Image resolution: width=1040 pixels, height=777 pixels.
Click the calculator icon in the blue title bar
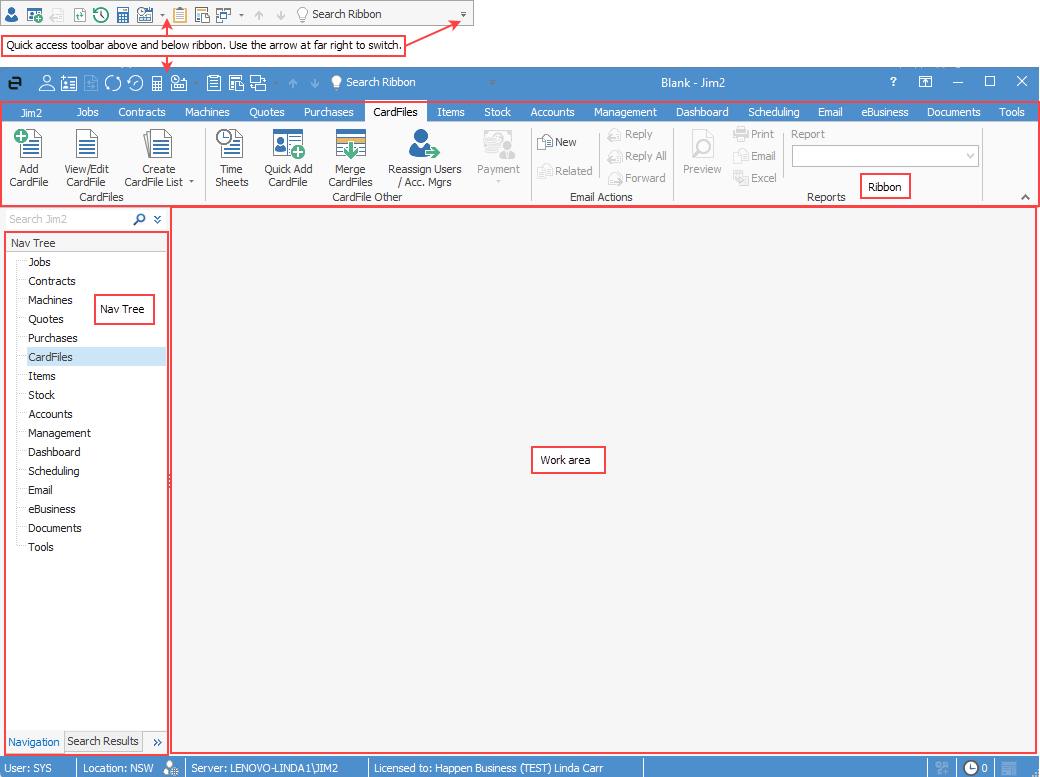click(x=157, y=83)
